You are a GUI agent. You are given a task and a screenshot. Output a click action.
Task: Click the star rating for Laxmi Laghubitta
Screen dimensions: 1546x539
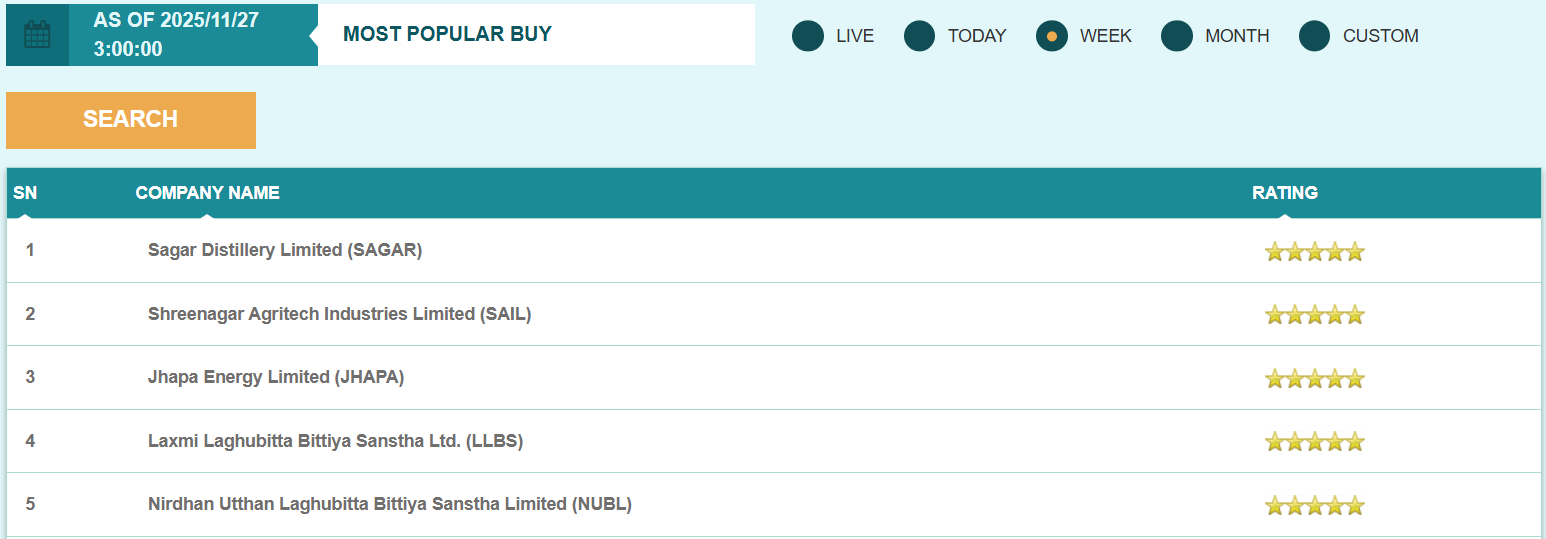point(1314,441)
